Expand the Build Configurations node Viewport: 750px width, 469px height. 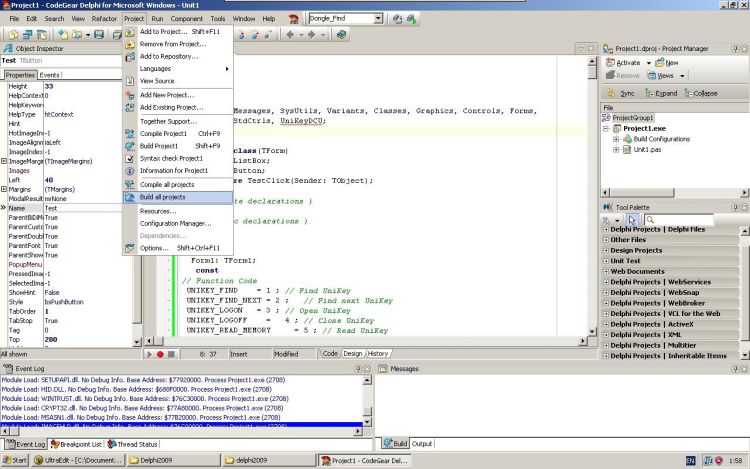pos(616,139)
